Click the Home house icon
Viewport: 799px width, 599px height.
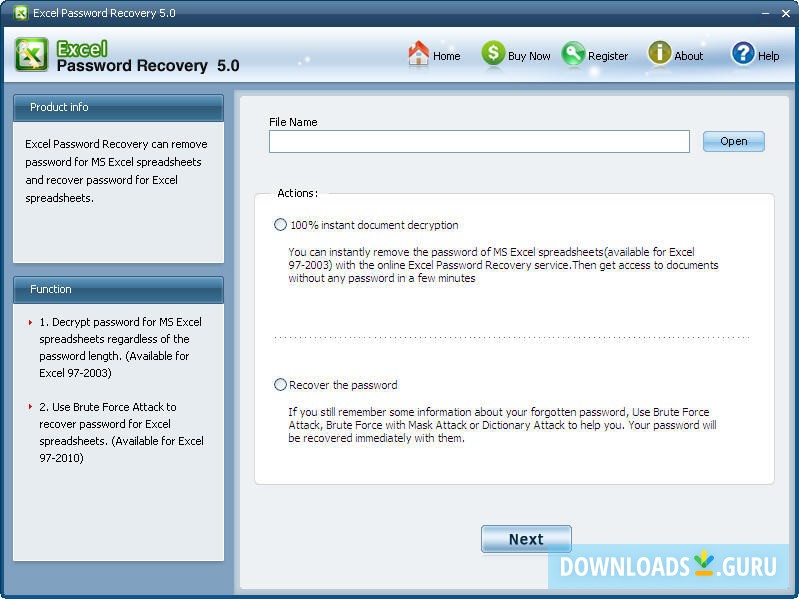coord(418,53)
